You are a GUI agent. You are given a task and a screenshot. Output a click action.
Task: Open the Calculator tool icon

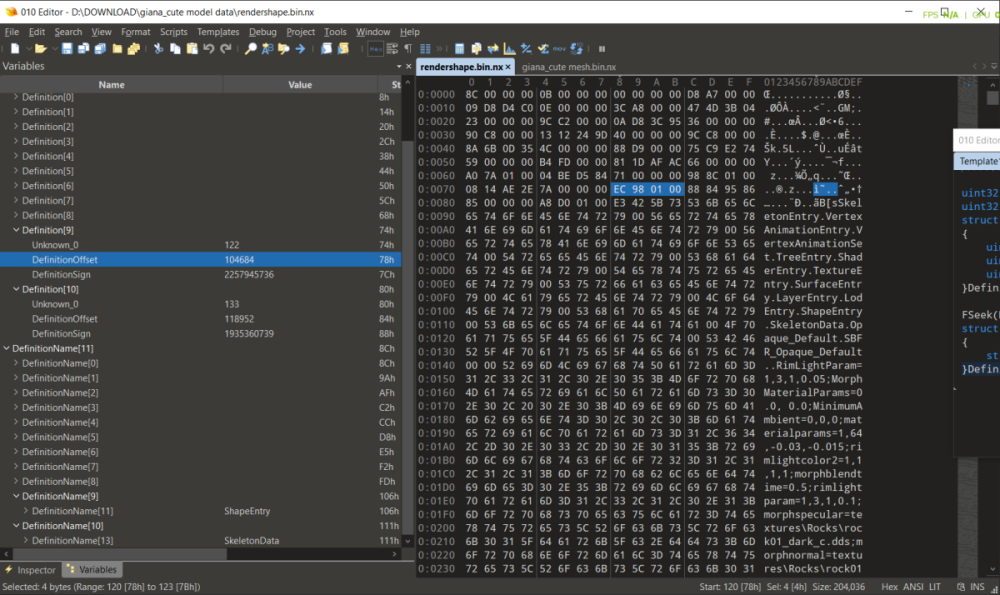point(459,49)
